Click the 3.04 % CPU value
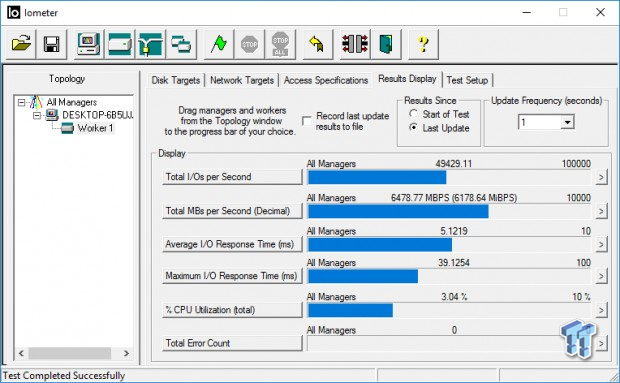The image size is (620, 383). (454, 296)
